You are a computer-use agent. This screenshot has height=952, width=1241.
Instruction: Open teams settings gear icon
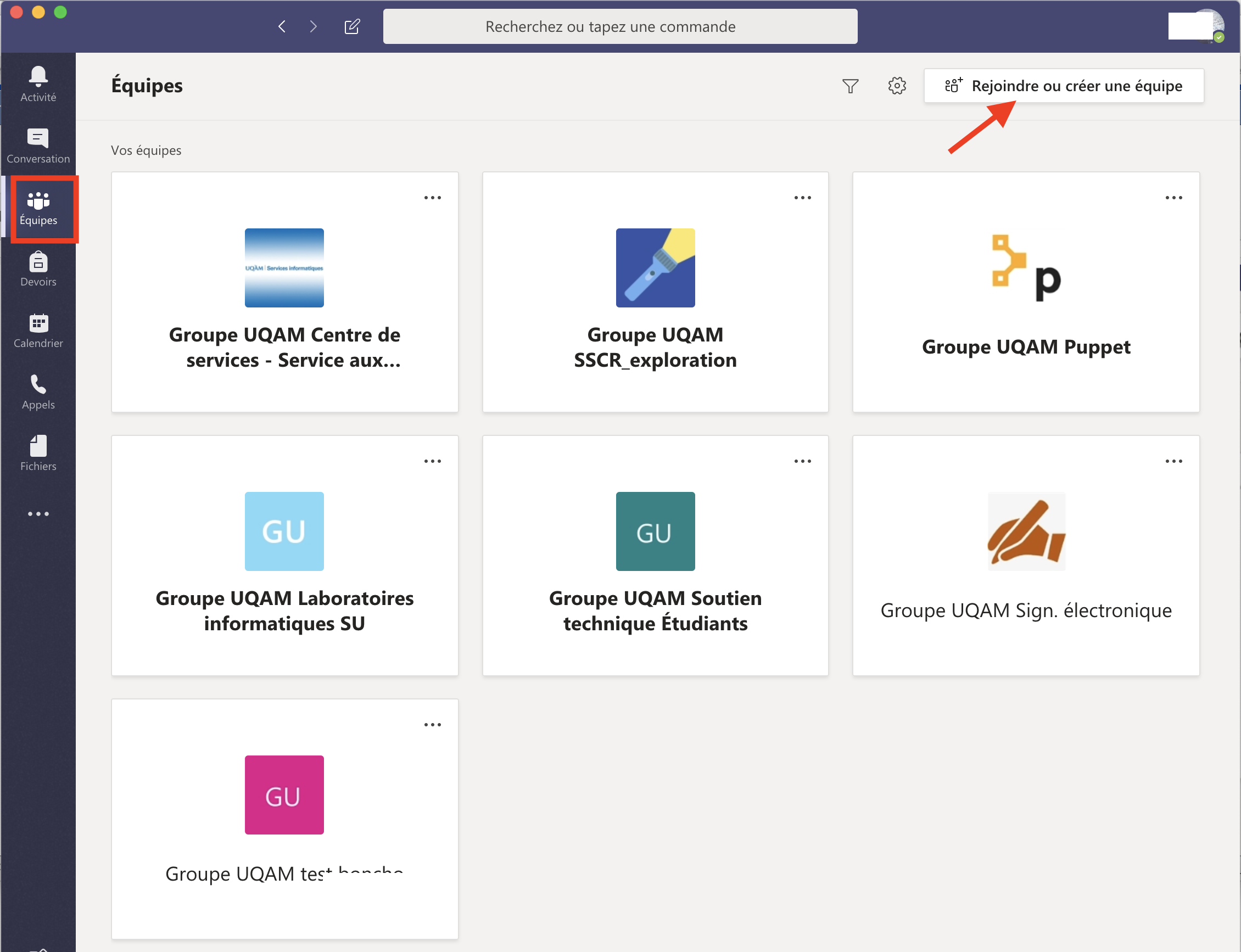click(897, 86)
